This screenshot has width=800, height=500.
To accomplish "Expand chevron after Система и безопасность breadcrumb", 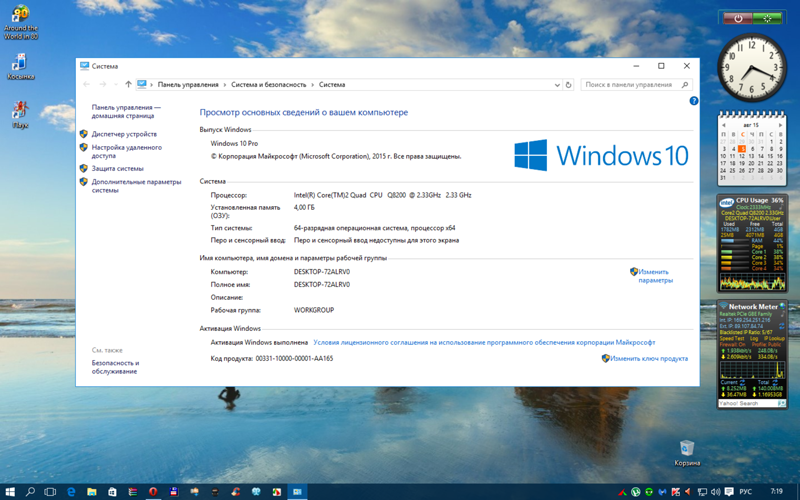I will (312, 85).
